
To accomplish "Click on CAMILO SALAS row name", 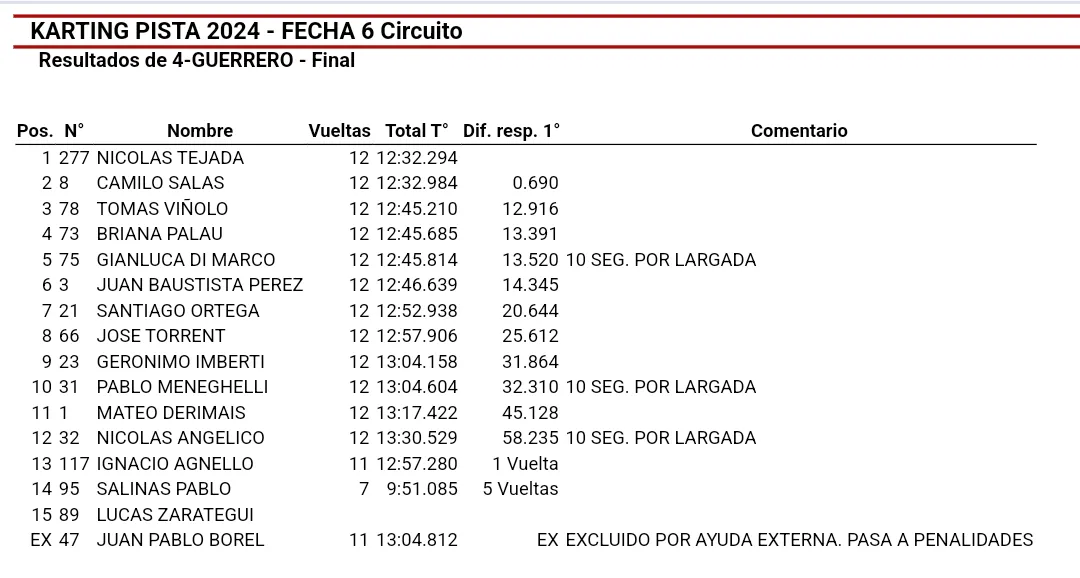I will coord(160,183).
